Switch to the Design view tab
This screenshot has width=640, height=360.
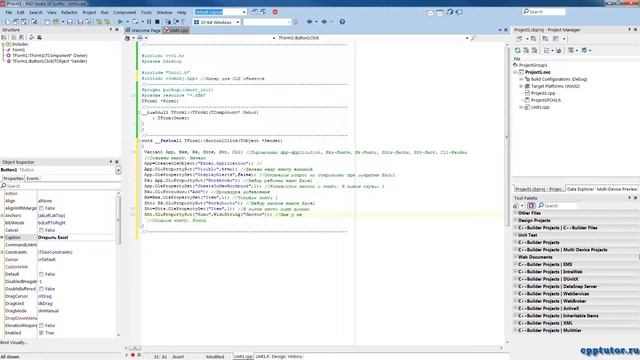click(278, 356)
